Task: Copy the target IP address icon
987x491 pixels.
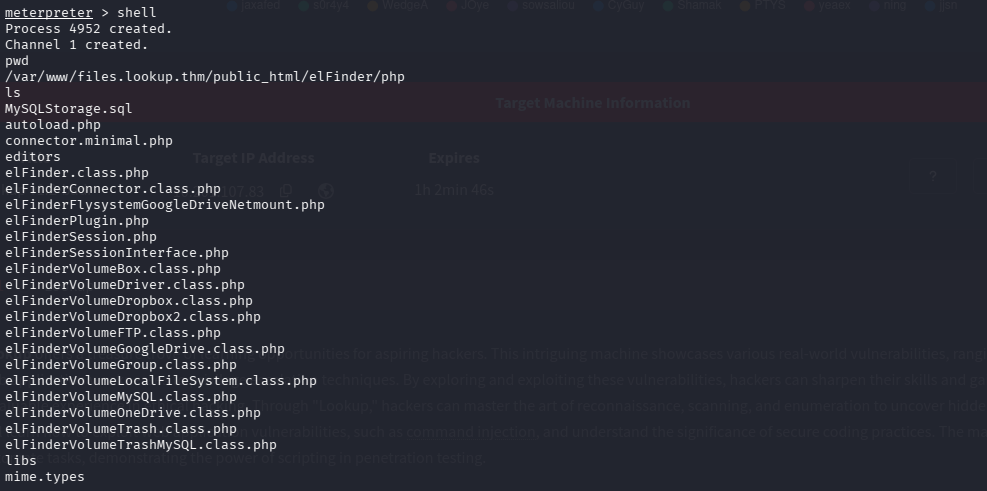Action: pos(286,189)
